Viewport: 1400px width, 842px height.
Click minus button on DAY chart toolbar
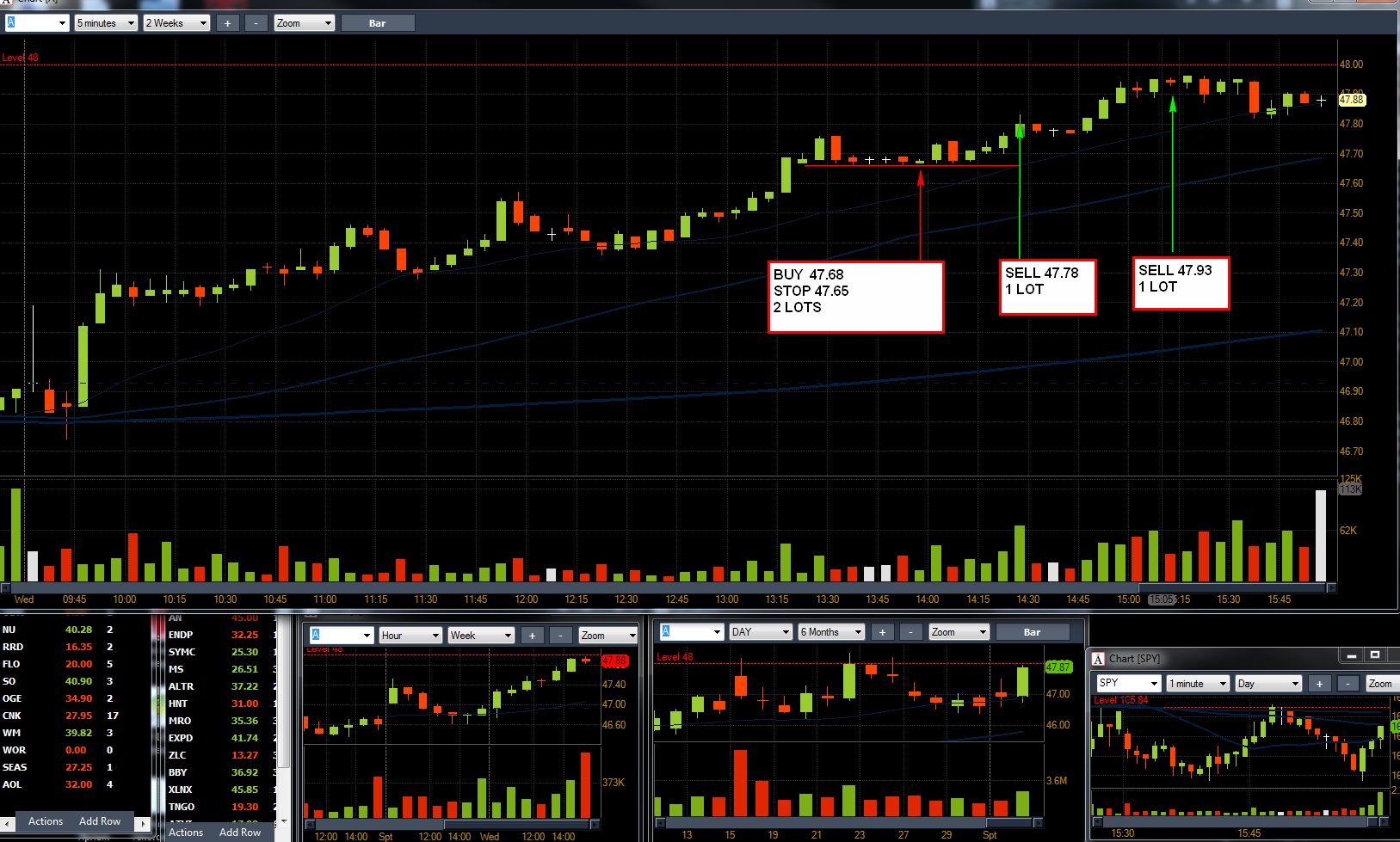910,632
